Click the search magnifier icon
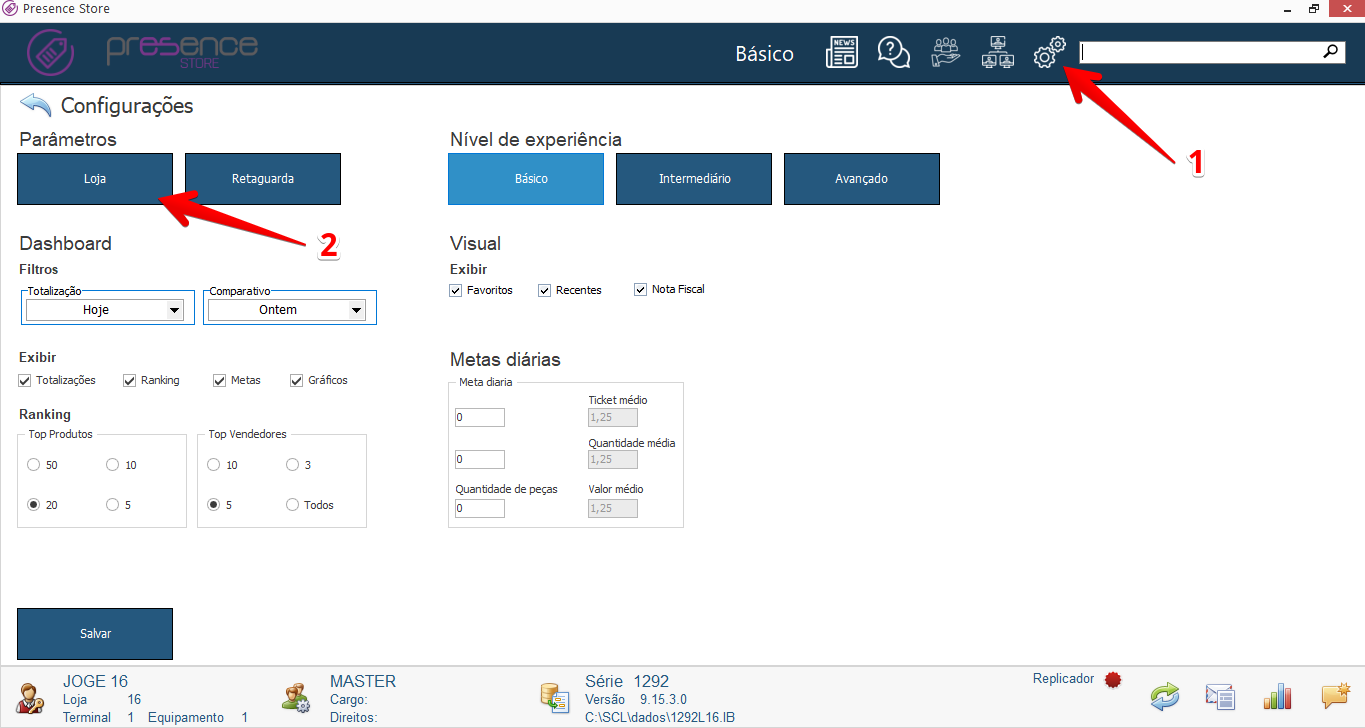 pos(1332,51)
